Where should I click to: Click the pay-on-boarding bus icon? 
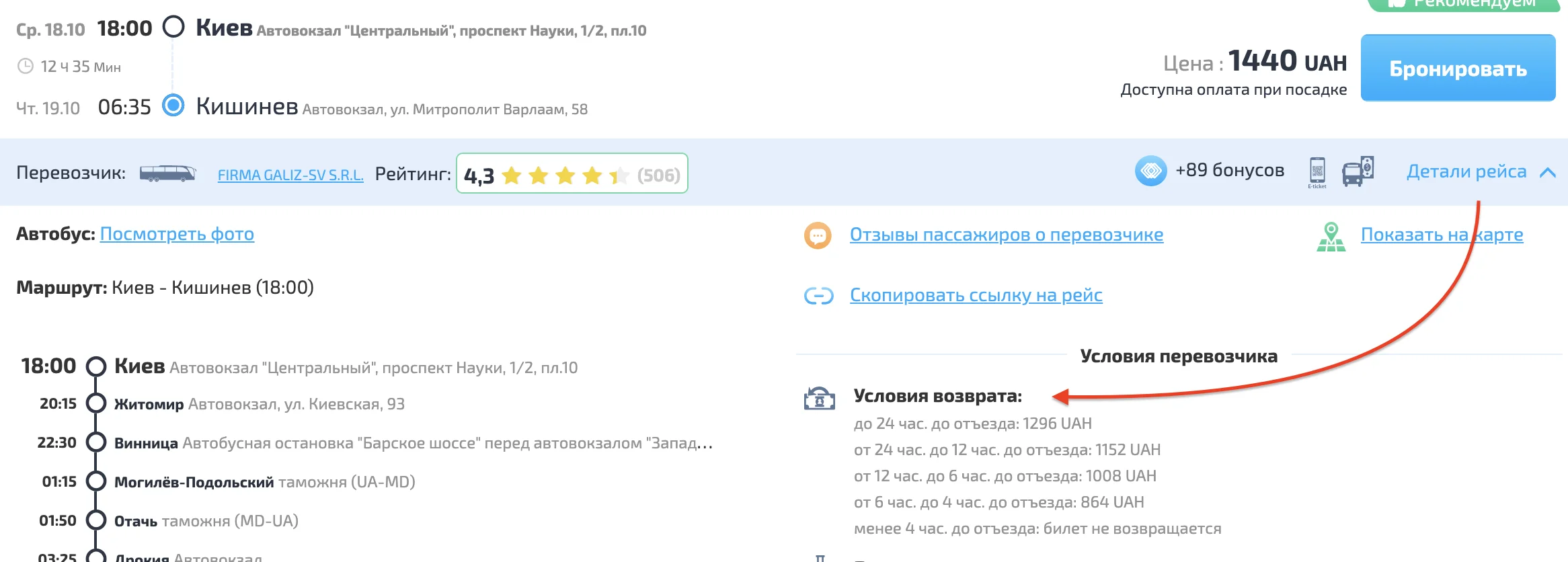pyautogui.click(x=1358, y=171)
